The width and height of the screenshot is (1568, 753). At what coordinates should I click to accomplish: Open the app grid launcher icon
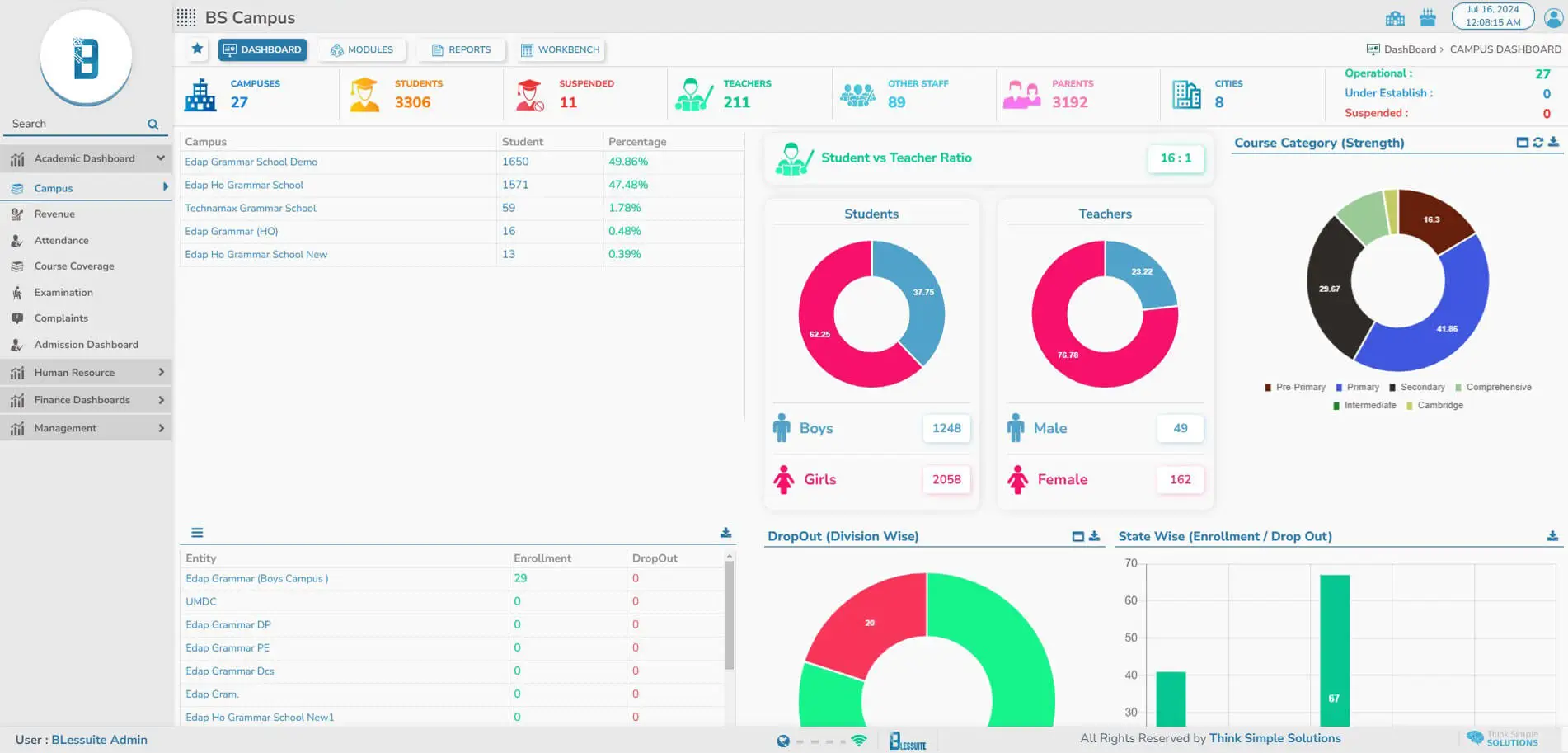tap(186, 17)
